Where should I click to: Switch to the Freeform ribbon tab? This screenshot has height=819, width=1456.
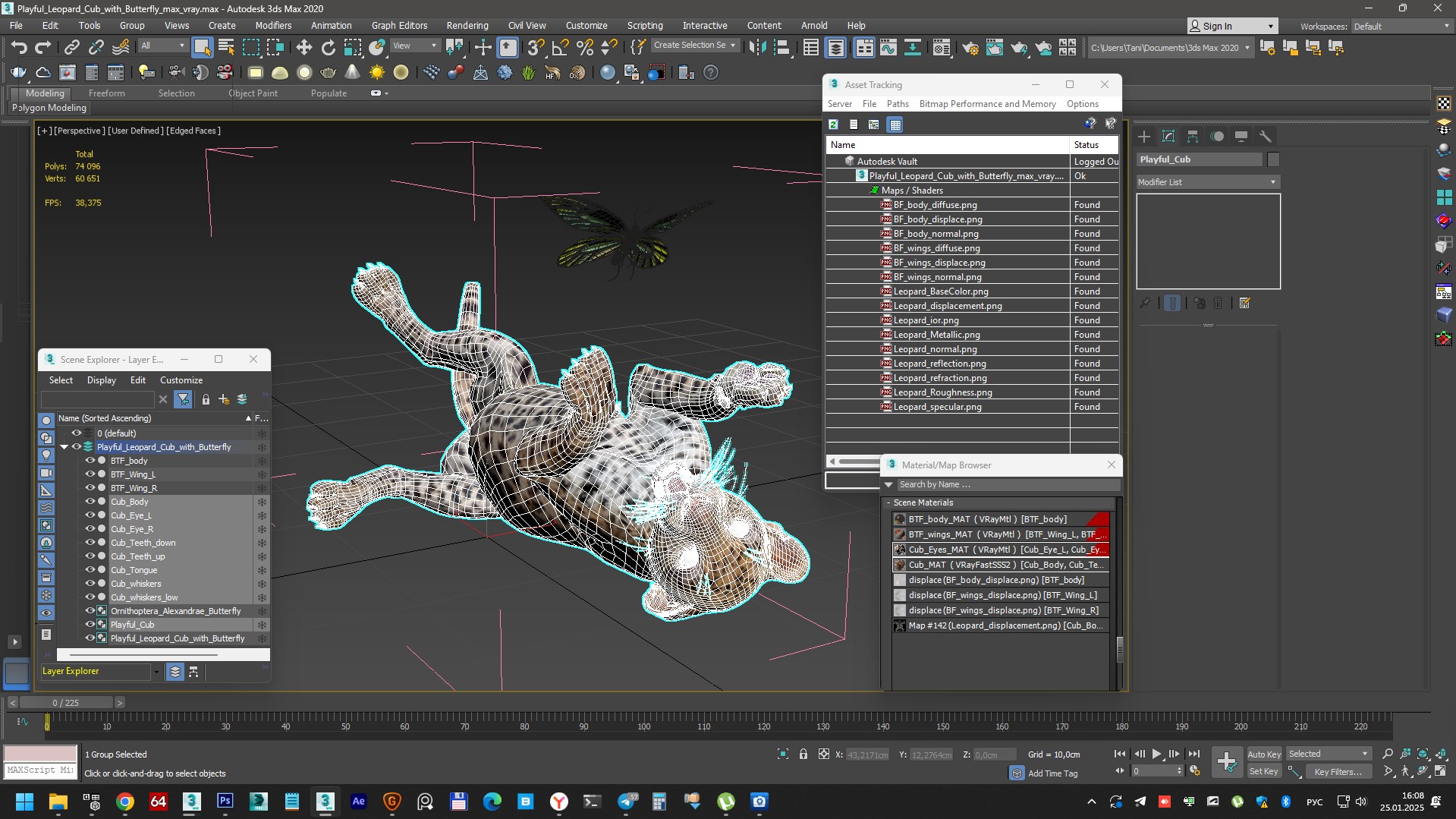pyautogui.click(x=106, y=93)
